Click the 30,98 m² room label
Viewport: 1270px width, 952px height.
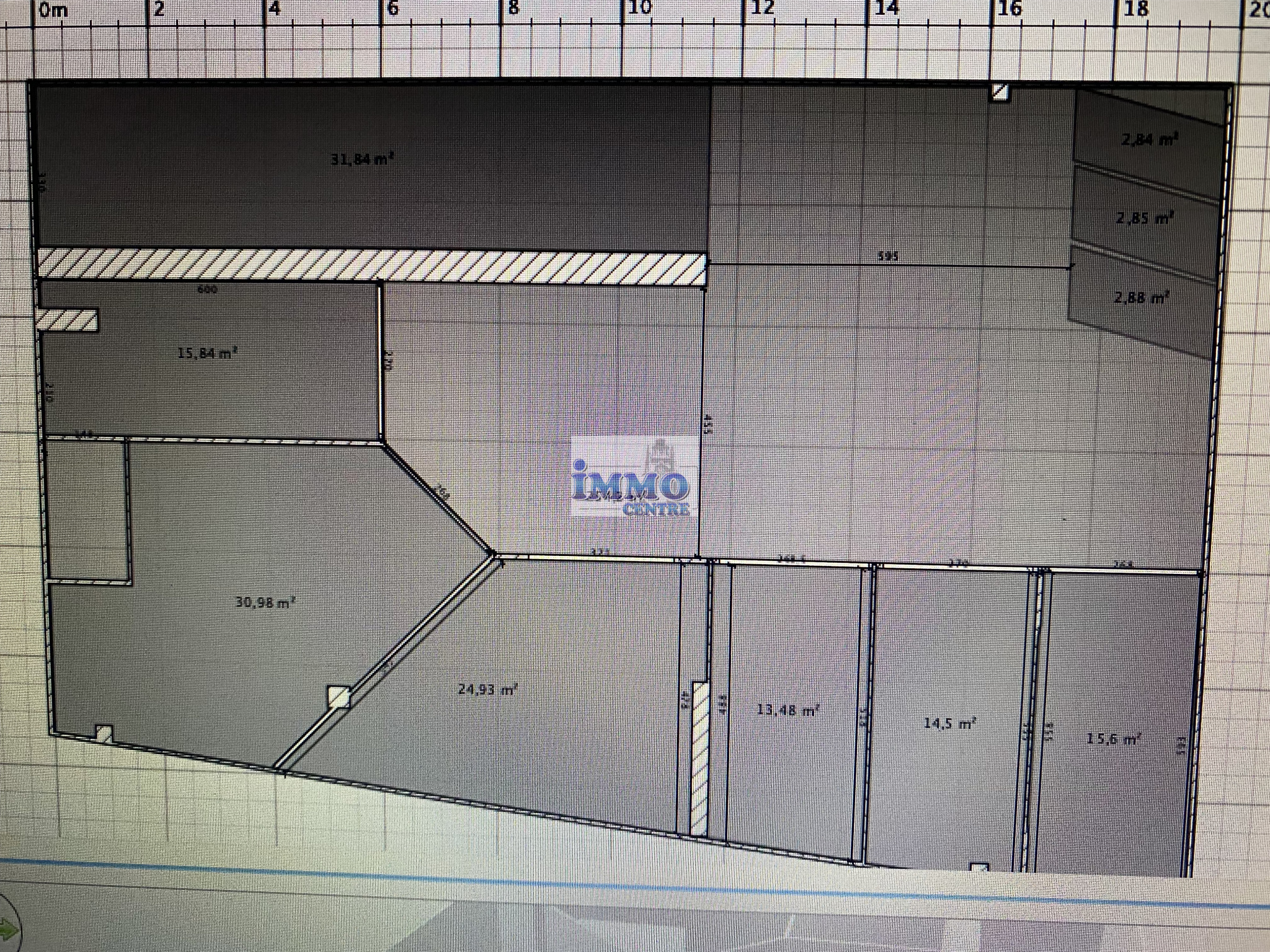265,602
